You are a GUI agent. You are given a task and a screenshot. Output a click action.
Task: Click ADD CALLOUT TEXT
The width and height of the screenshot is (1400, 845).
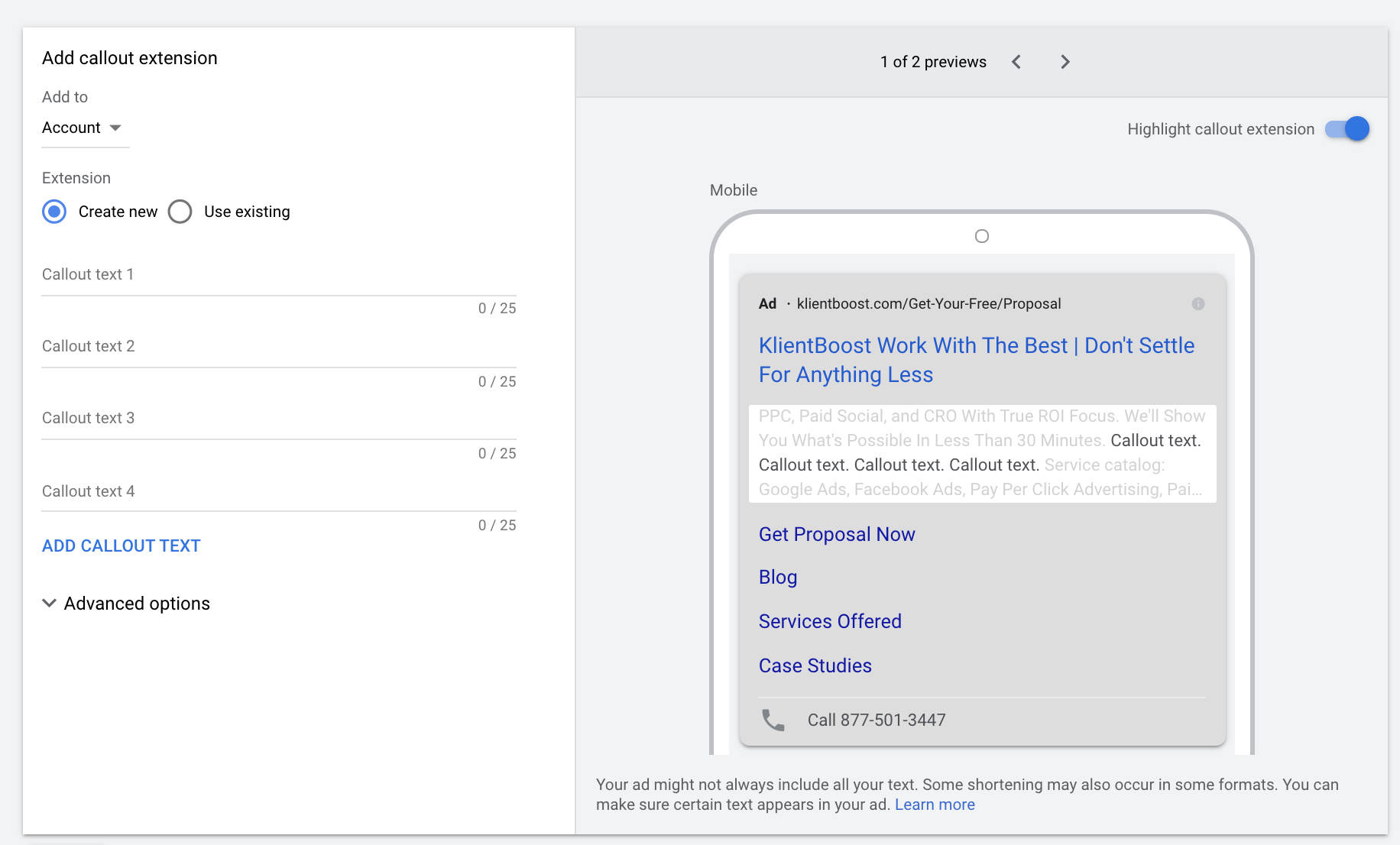(x=121, y=546)
